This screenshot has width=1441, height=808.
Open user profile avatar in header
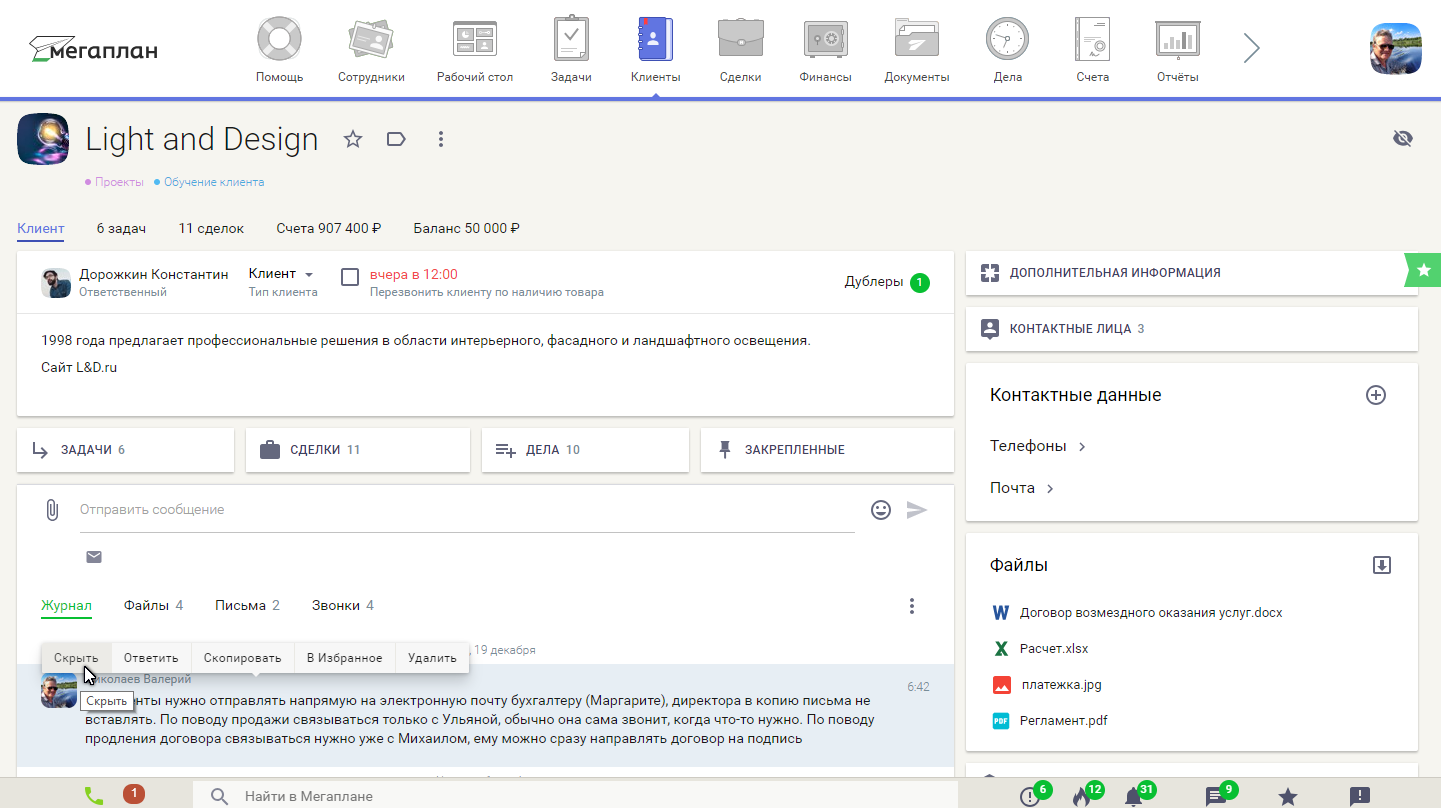(1395, 48)
